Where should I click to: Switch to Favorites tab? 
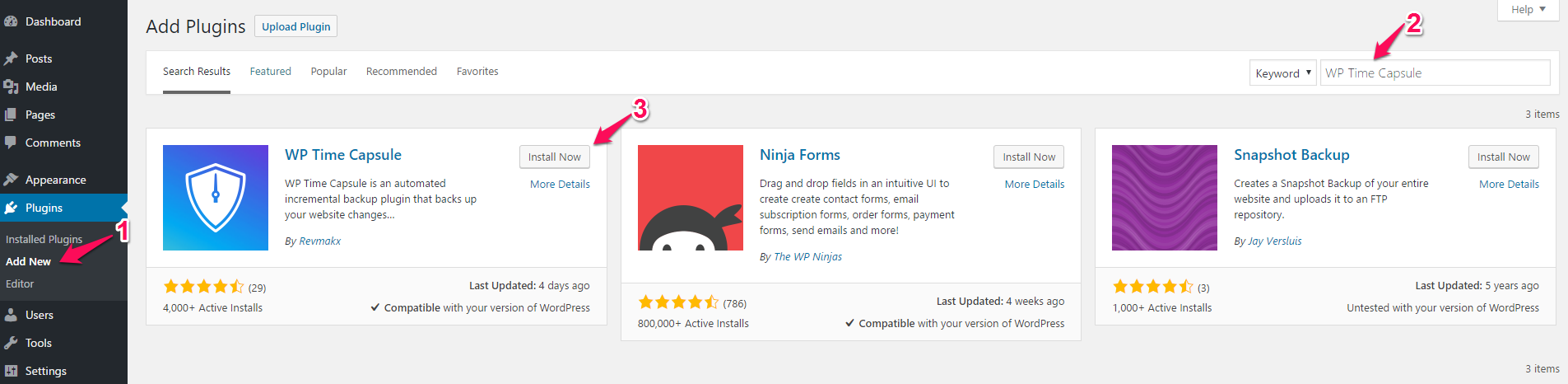coord(477,72)
